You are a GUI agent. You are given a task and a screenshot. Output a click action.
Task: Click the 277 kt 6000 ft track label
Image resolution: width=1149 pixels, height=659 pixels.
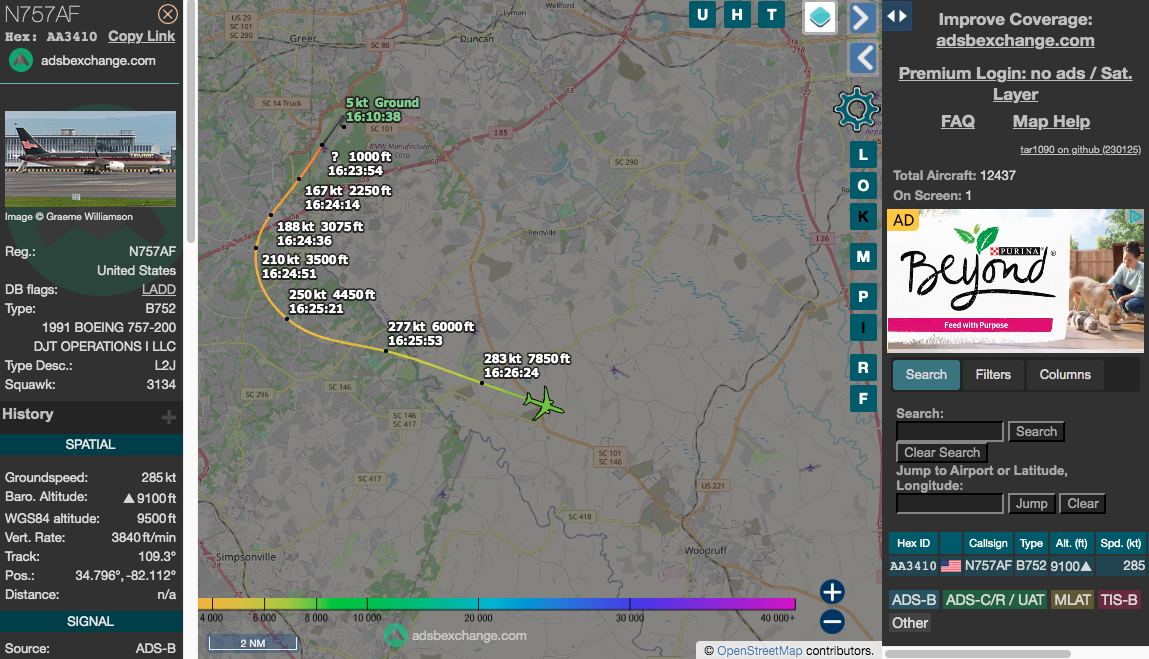[x=431, y=334]
